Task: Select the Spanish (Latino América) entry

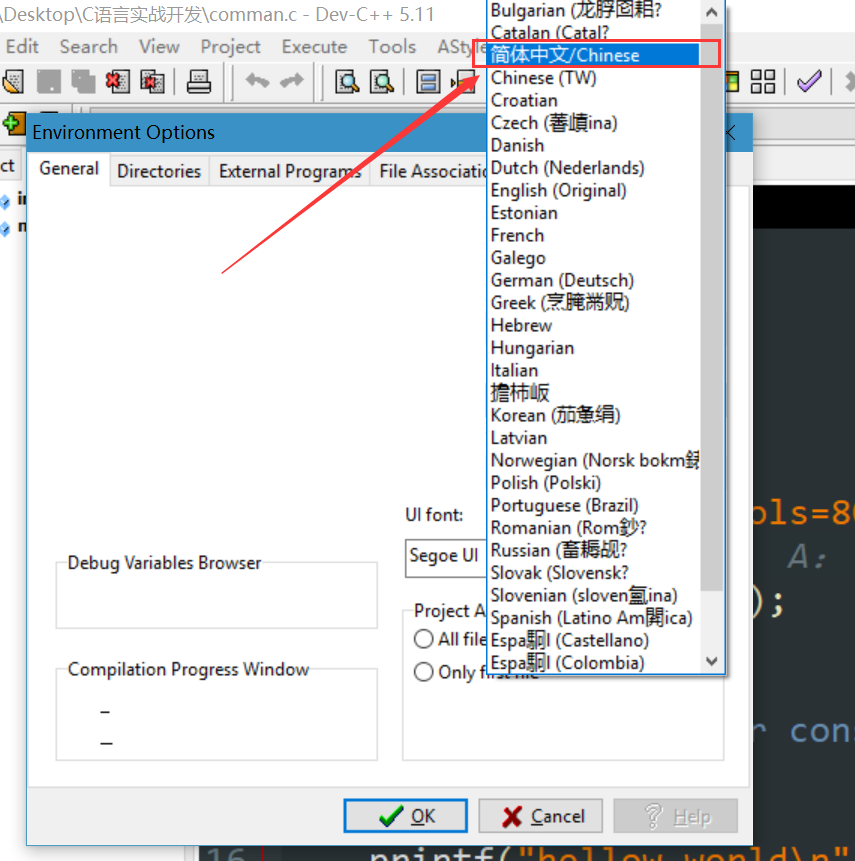Action: coord(594,618)
